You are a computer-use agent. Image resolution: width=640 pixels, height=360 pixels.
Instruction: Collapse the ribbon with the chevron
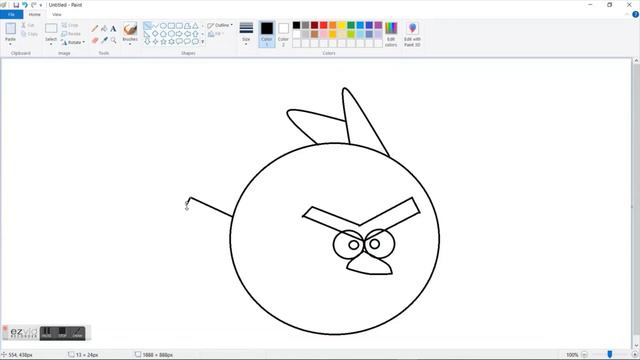627,14
